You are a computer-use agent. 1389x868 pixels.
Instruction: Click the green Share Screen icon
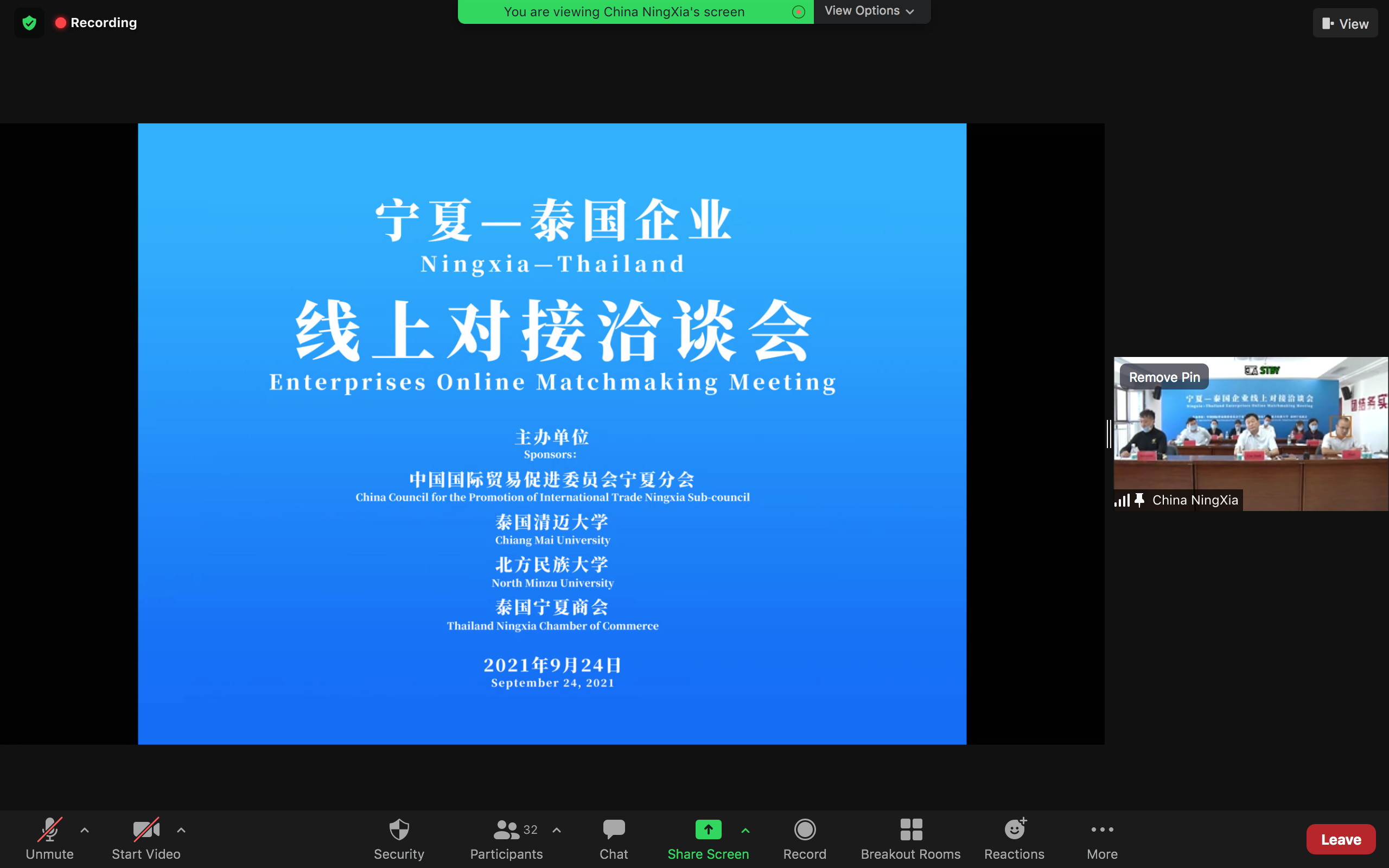pos(708,829)
